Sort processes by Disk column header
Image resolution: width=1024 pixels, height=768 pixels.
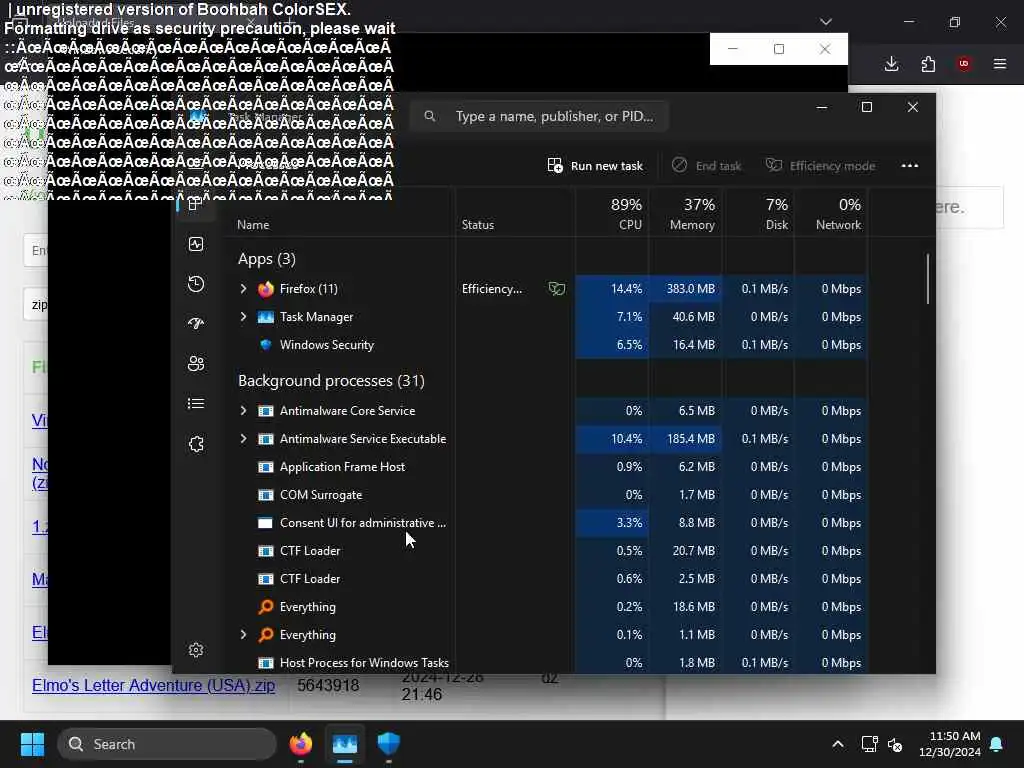pos(758,214)
